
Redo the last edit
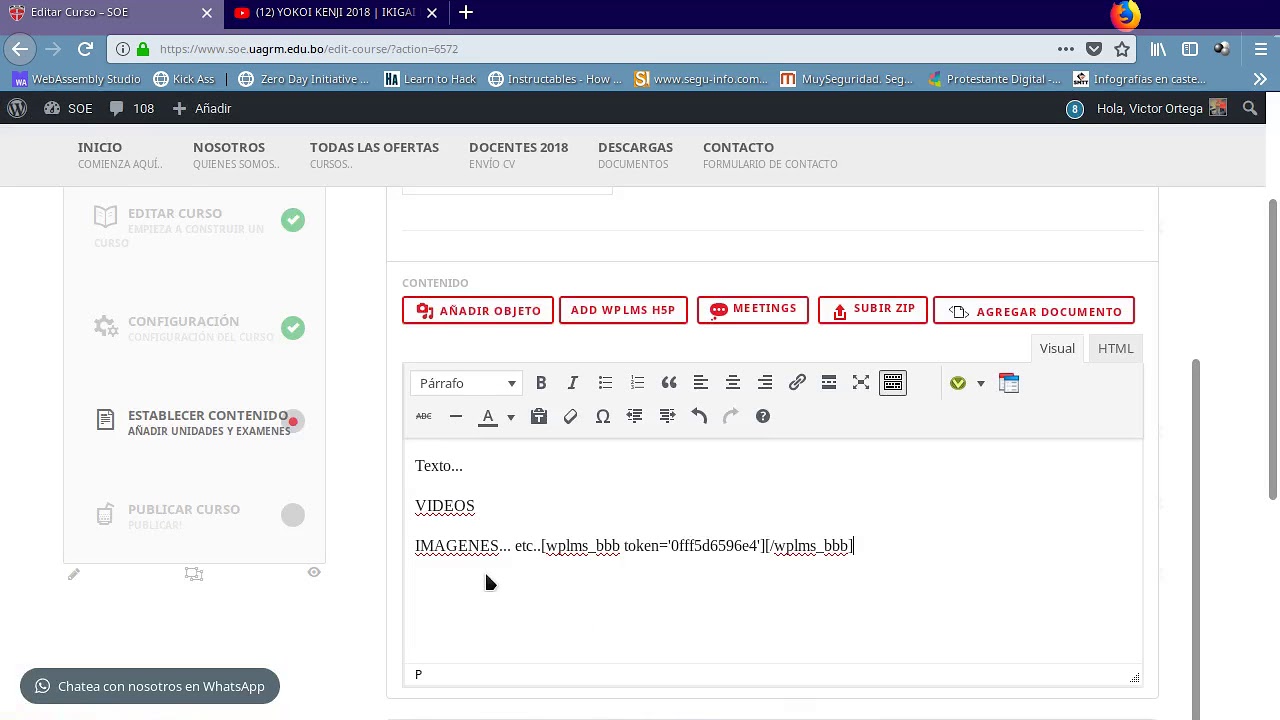click(x=731, y=416)
